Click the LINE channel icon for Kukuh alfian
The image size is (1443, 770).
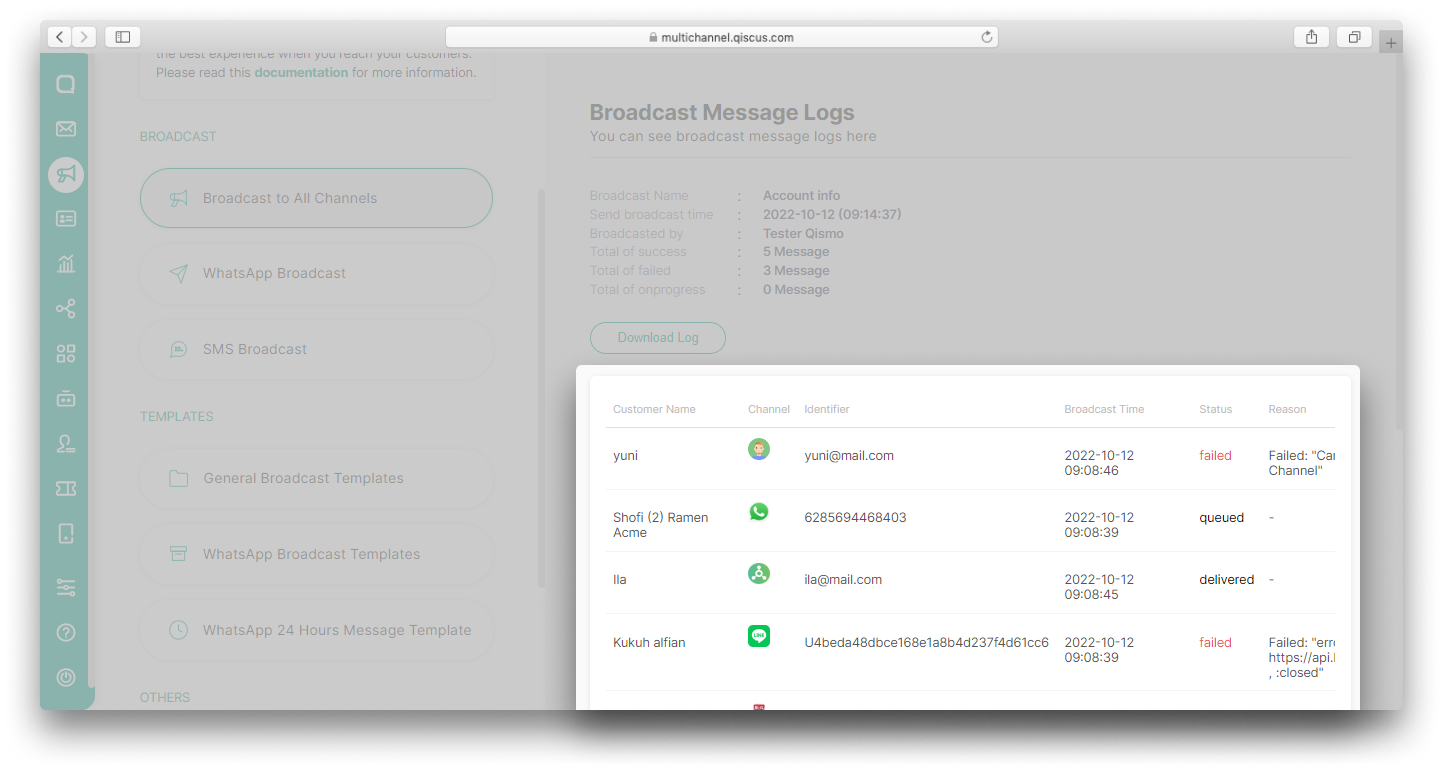[759, 636]
